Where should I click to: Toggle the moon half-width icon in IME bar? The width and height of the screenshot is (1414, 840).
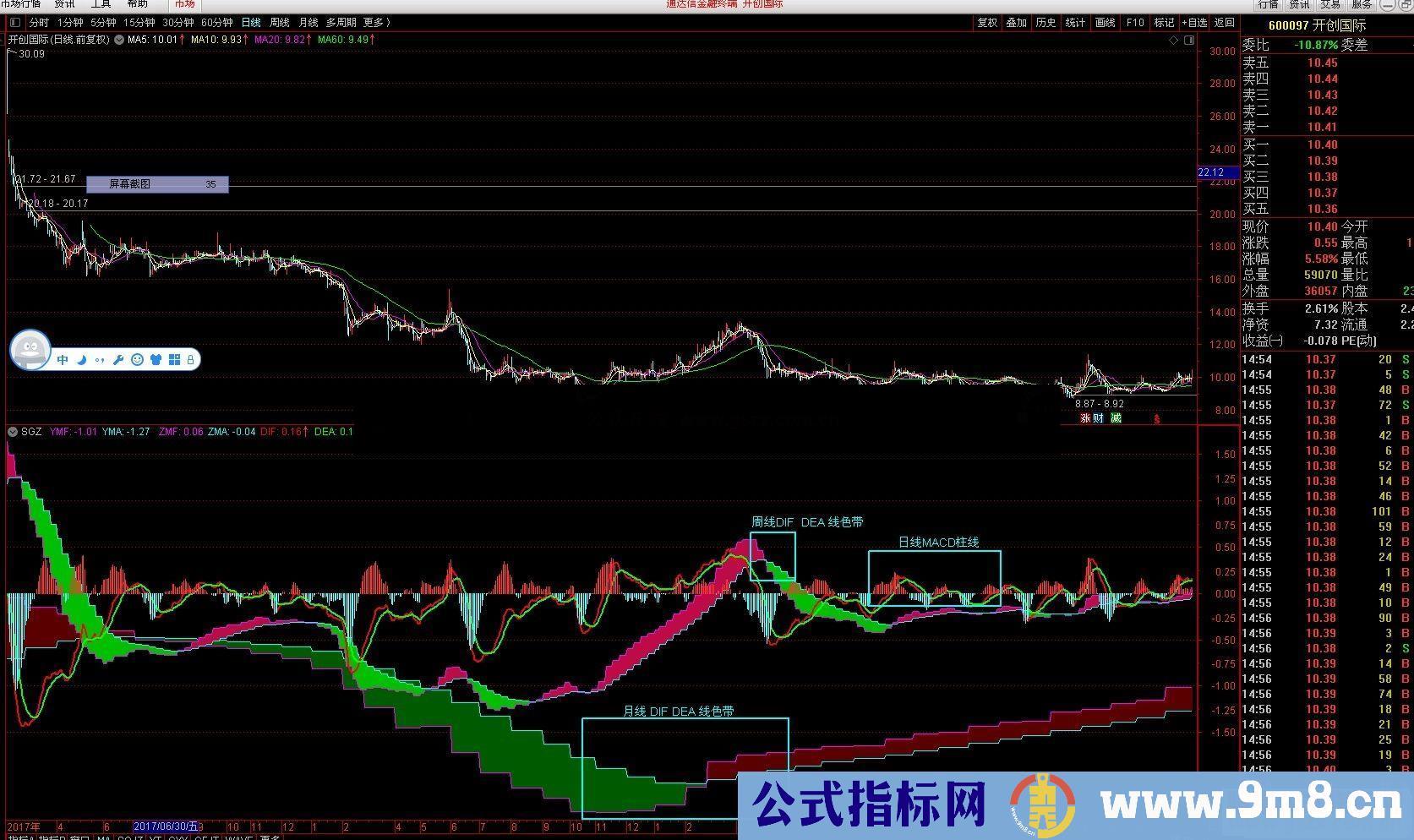tap(82, 360)
